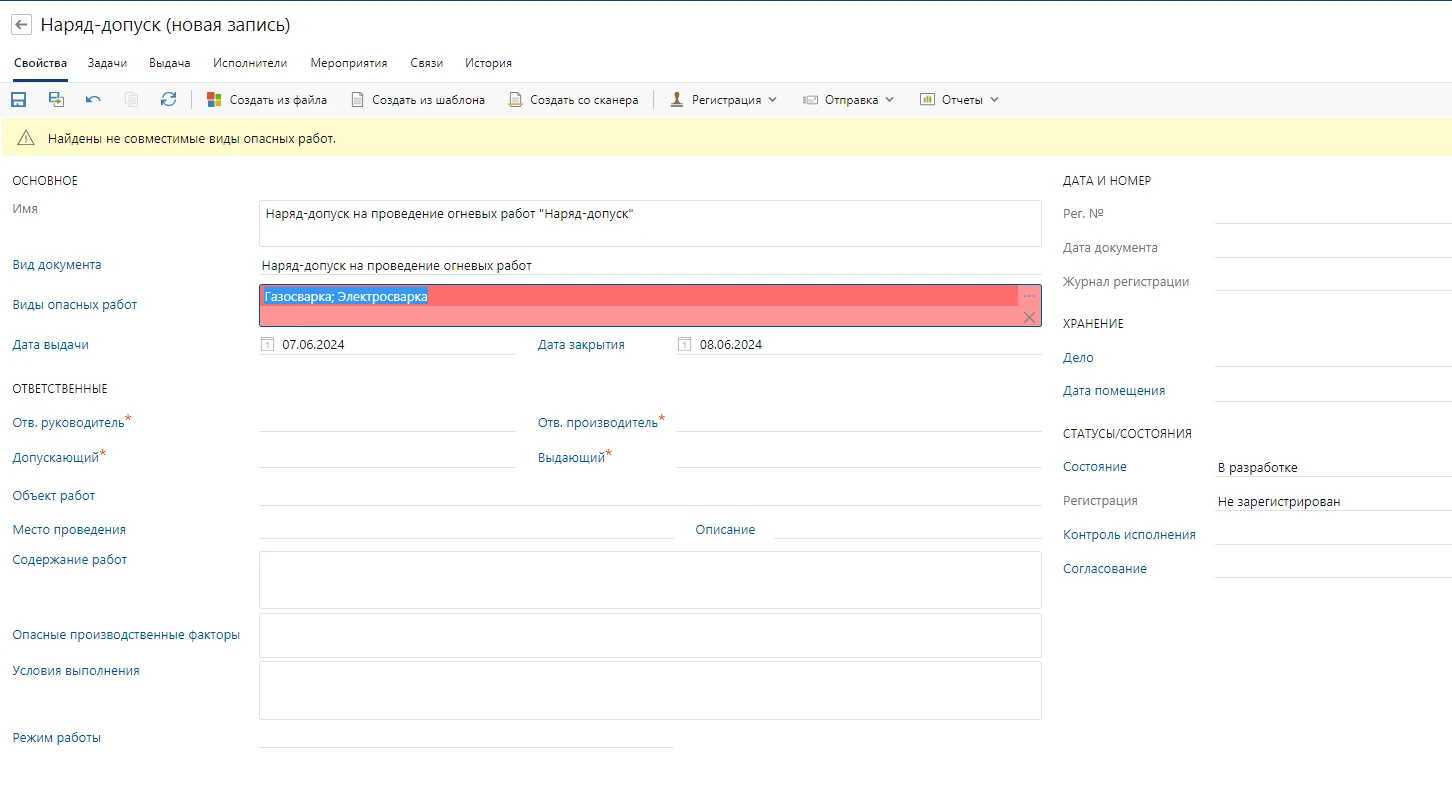Click the Отв. руководитель input field

(387, 422)
